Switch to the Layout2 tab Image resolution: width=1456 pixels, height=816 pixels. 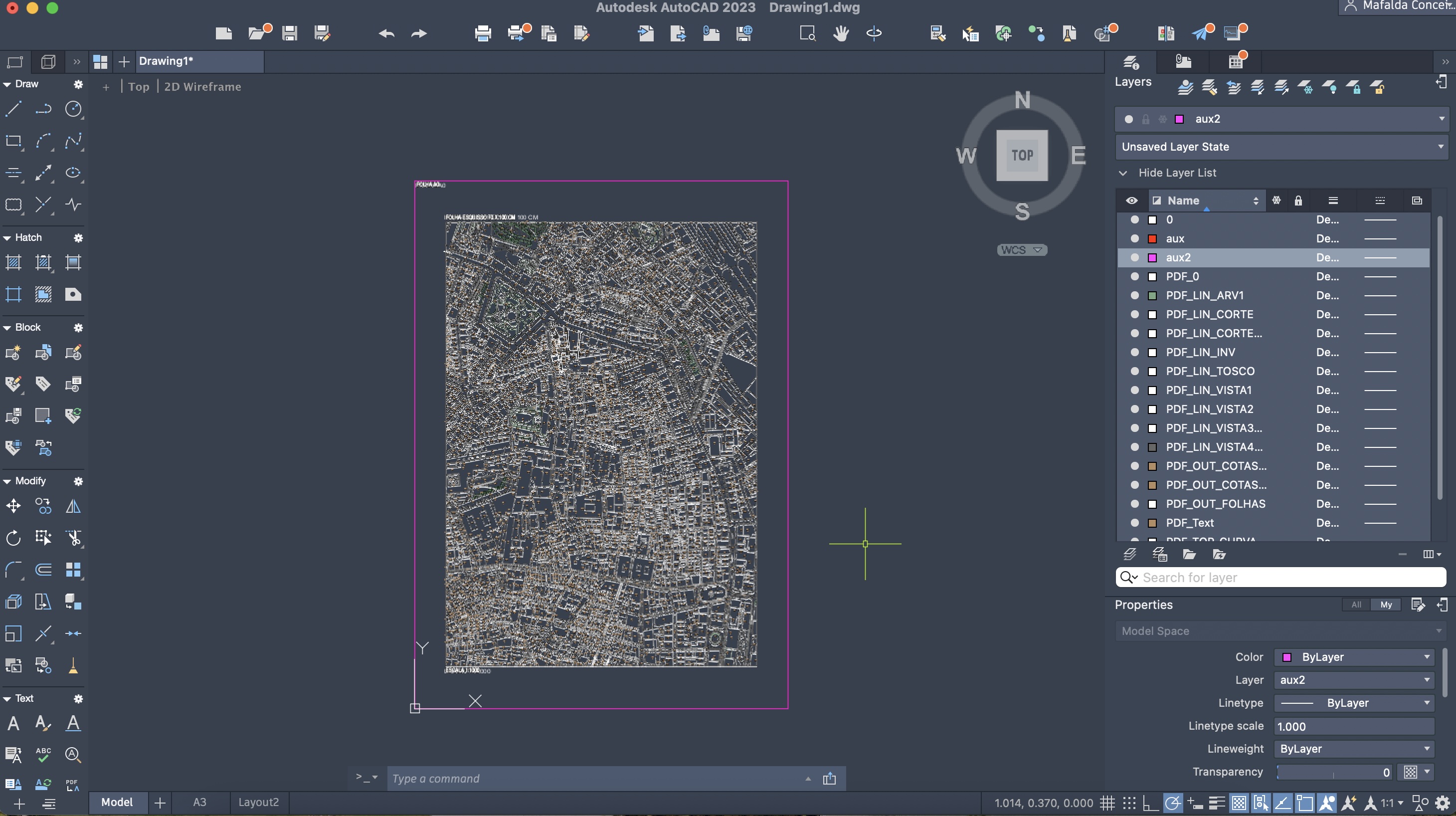pos(258,803)
